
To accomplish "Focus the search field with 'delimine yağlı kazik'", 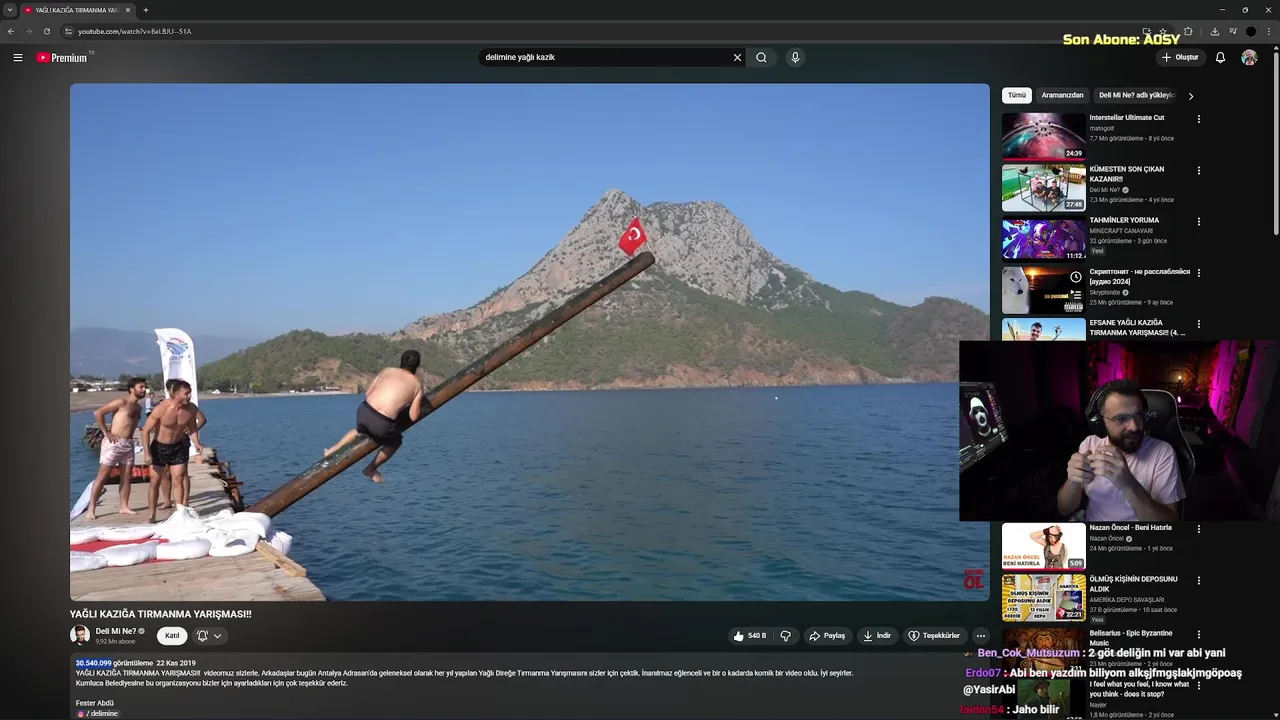I will (605, 58).
